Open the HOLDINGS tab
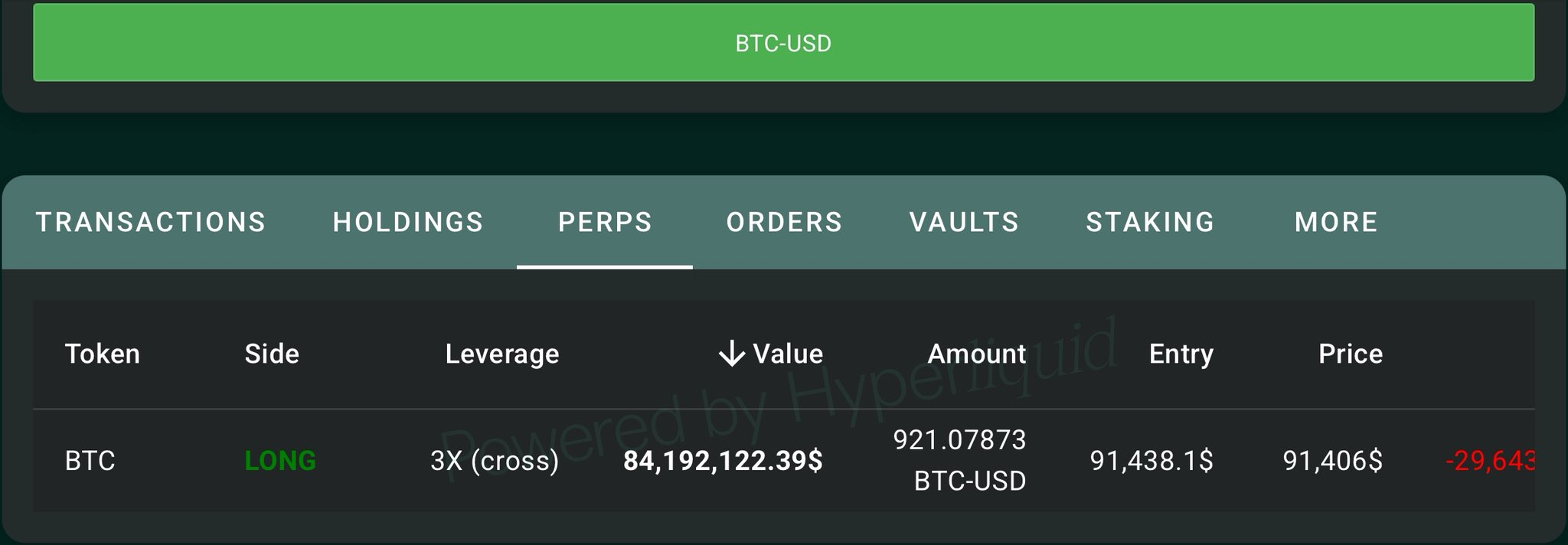The height and width of the screenshot is (545, 1568). pos(408,222)
